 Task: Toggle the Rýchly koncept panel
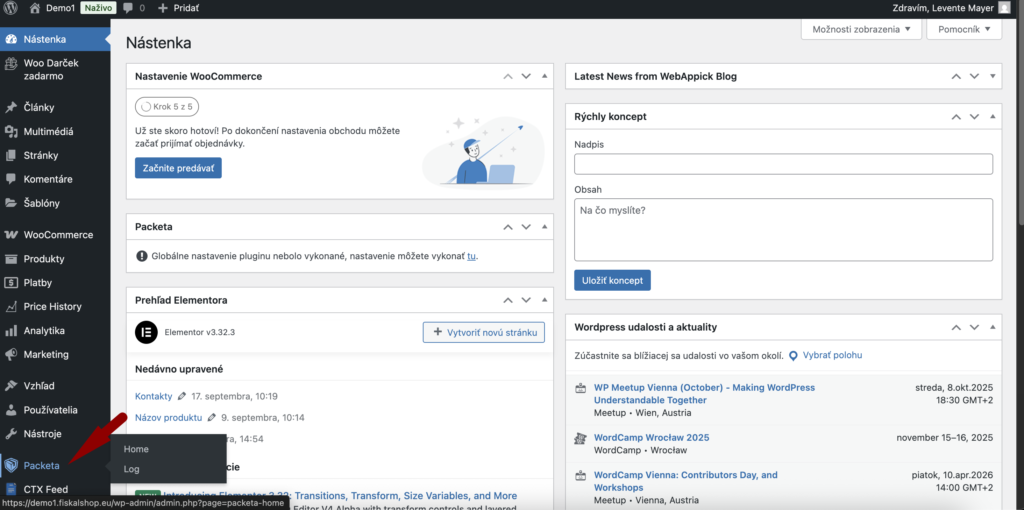point(992,117)
